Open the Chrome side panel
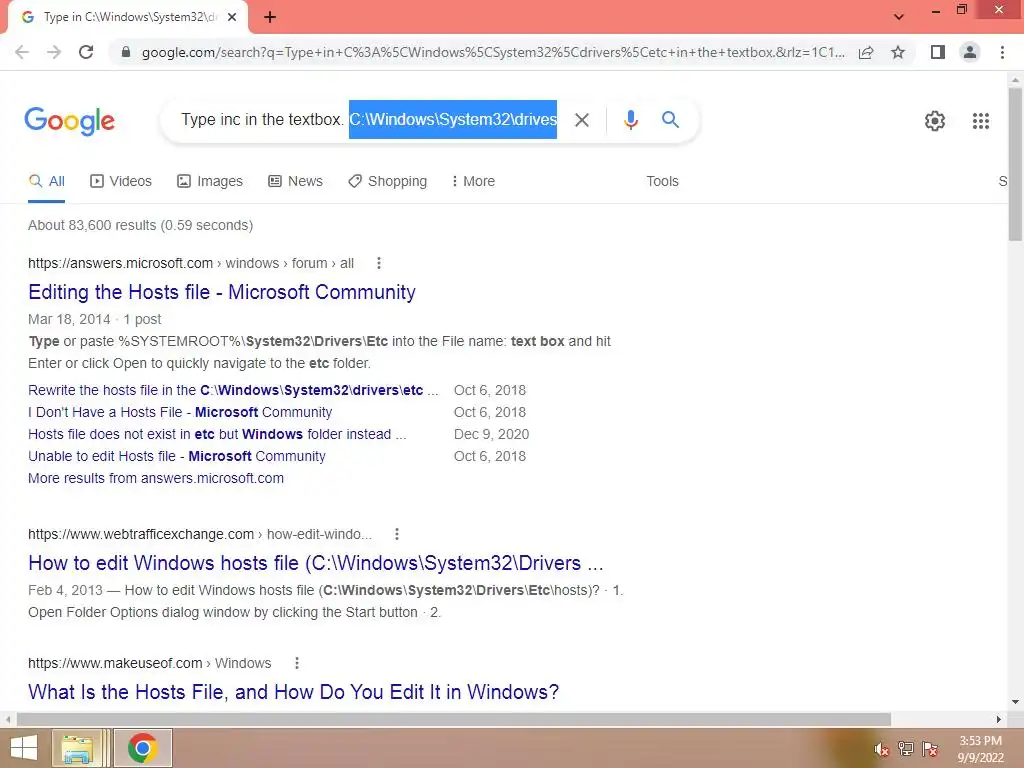Viewport: 1024px width, 768px height. pyautogui.click(x=938, y=52)
